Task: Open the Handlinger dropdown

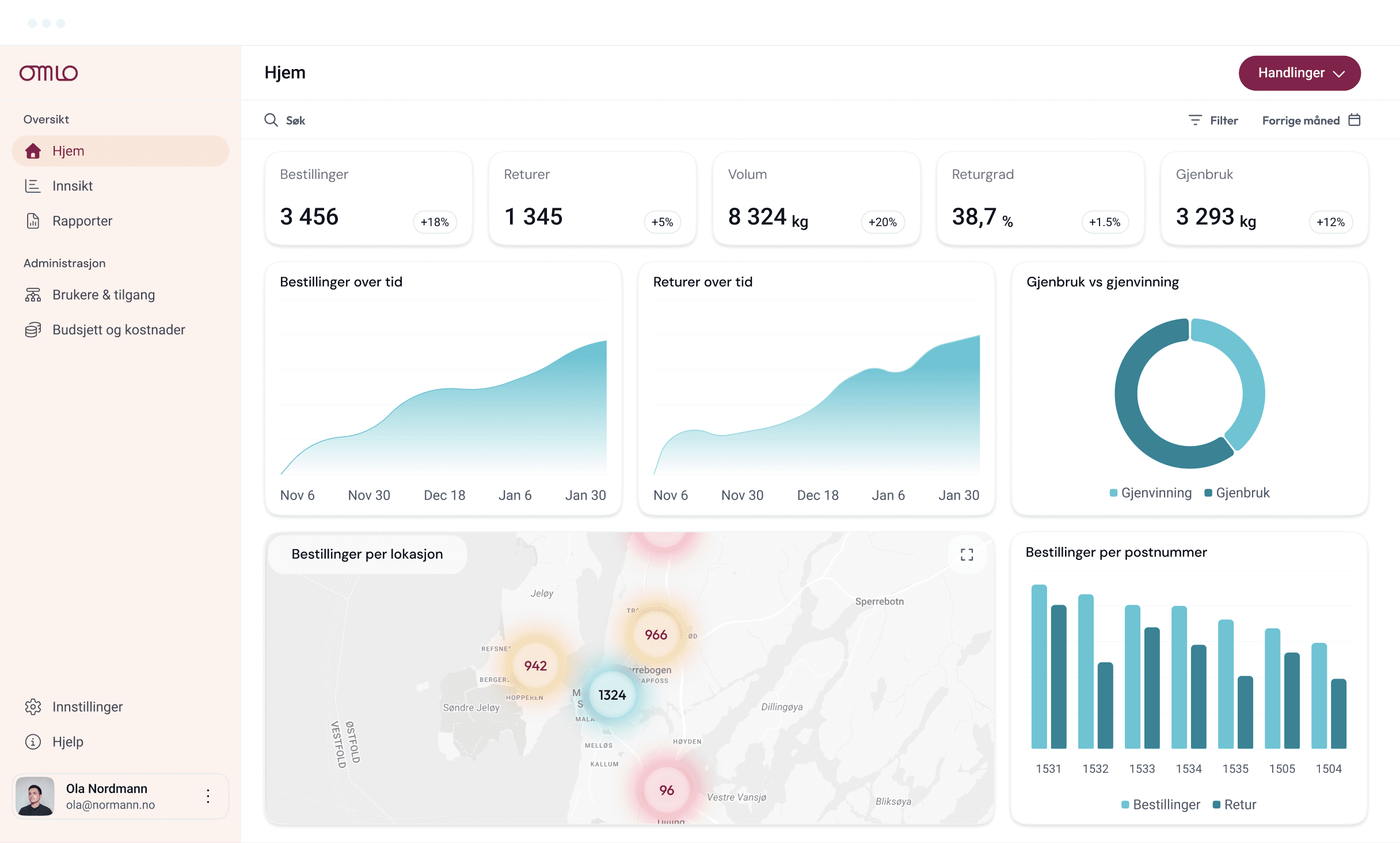Action: coord(1300,73)
